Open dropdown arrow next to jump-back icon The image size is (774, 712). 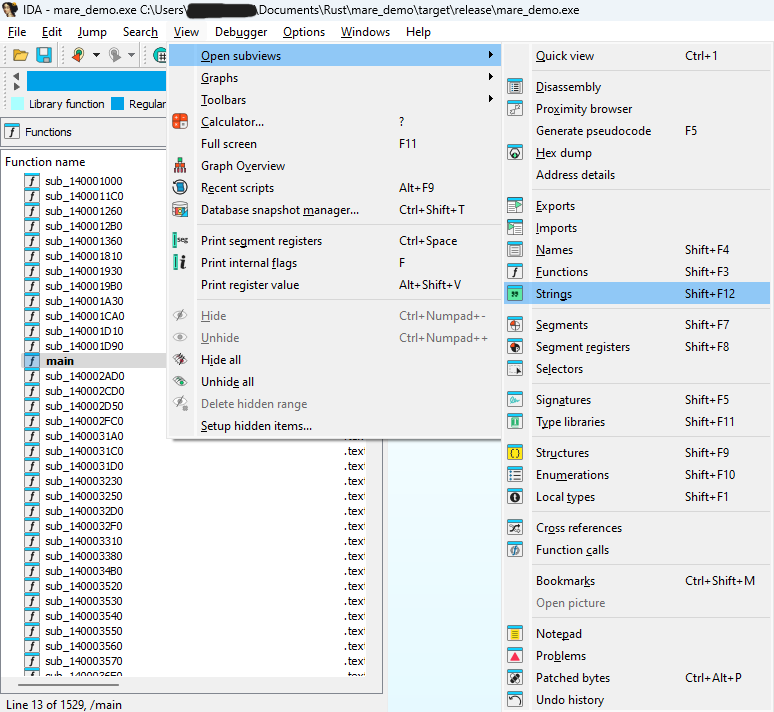[96, 55]
